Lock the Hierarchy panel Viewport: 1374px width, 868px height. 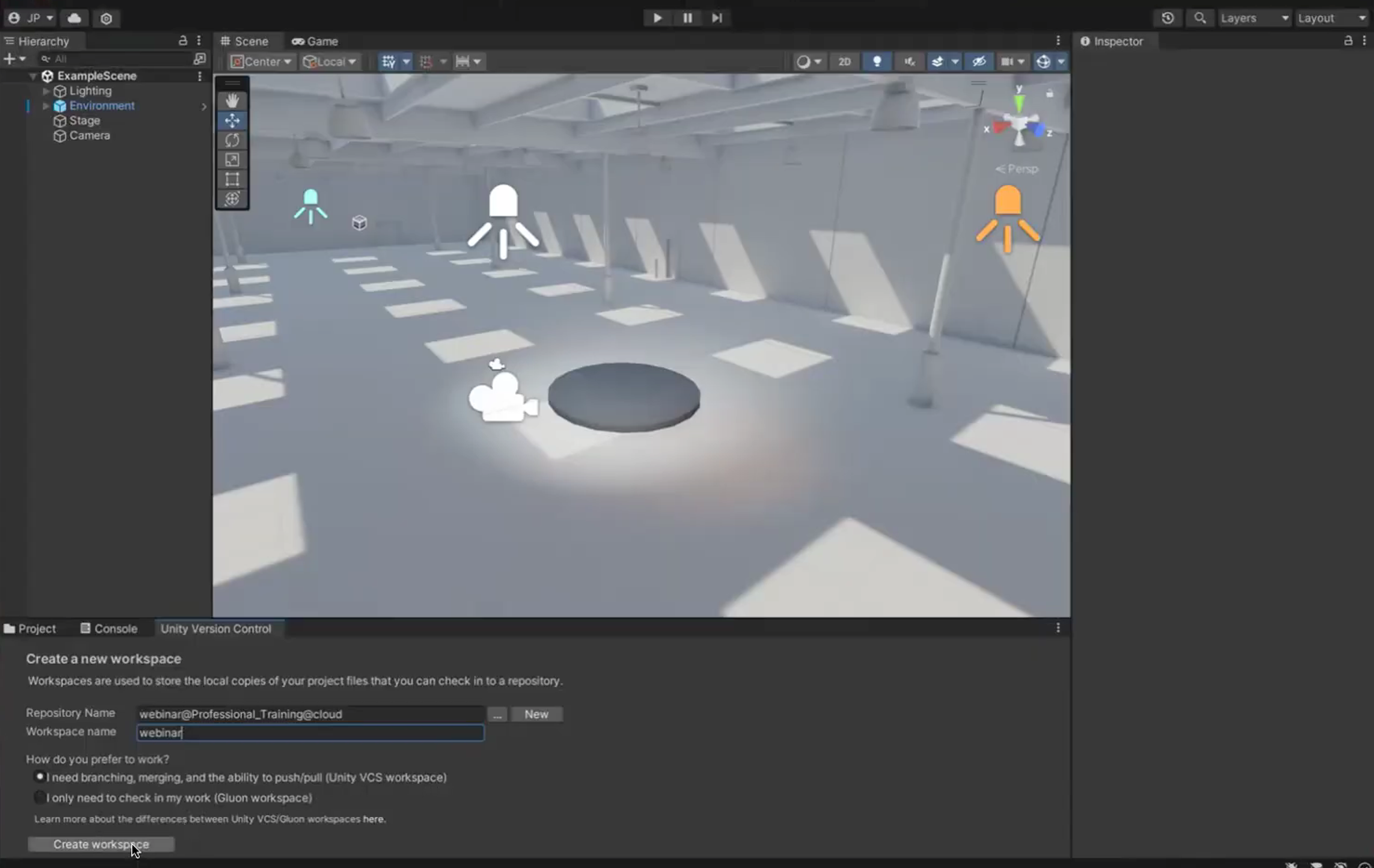click(183, 40)
